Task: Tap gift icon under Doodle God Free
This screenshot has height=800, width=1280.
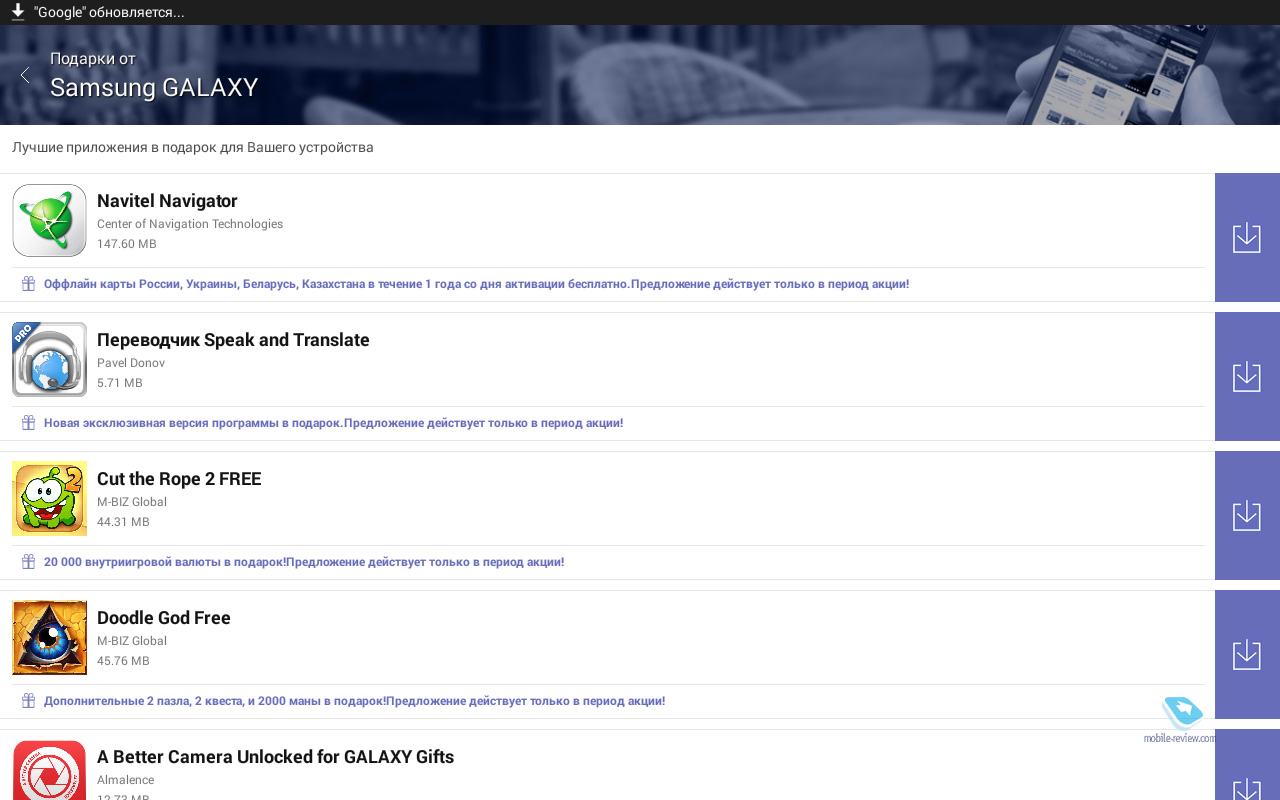Action: coord(29,701)
